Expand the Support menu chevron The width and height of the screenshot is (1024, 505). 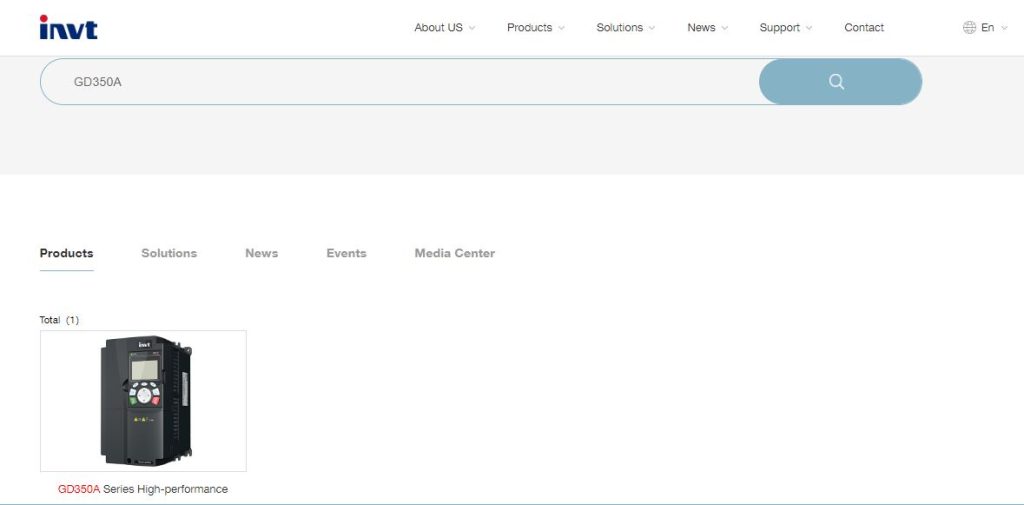809,28
